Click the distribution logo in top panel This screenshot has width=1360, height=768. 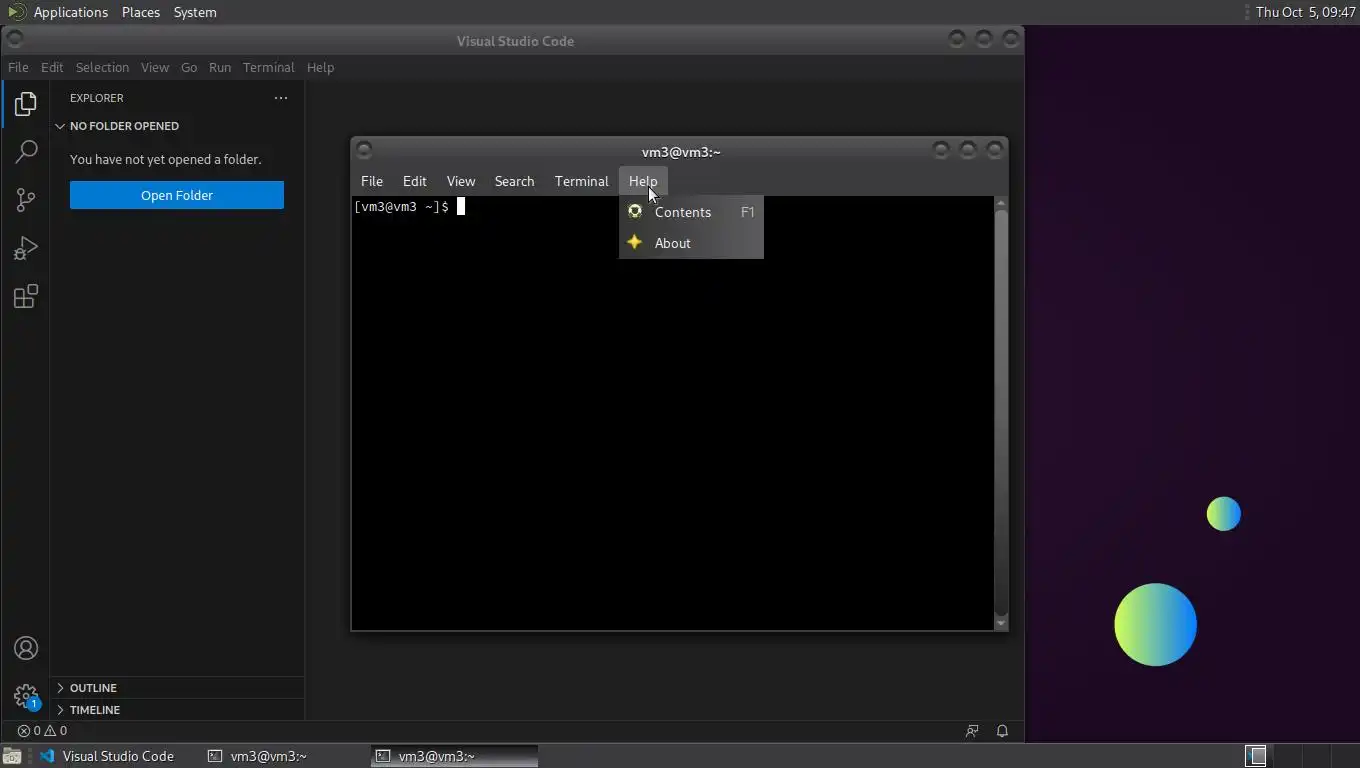coord(16,12)
